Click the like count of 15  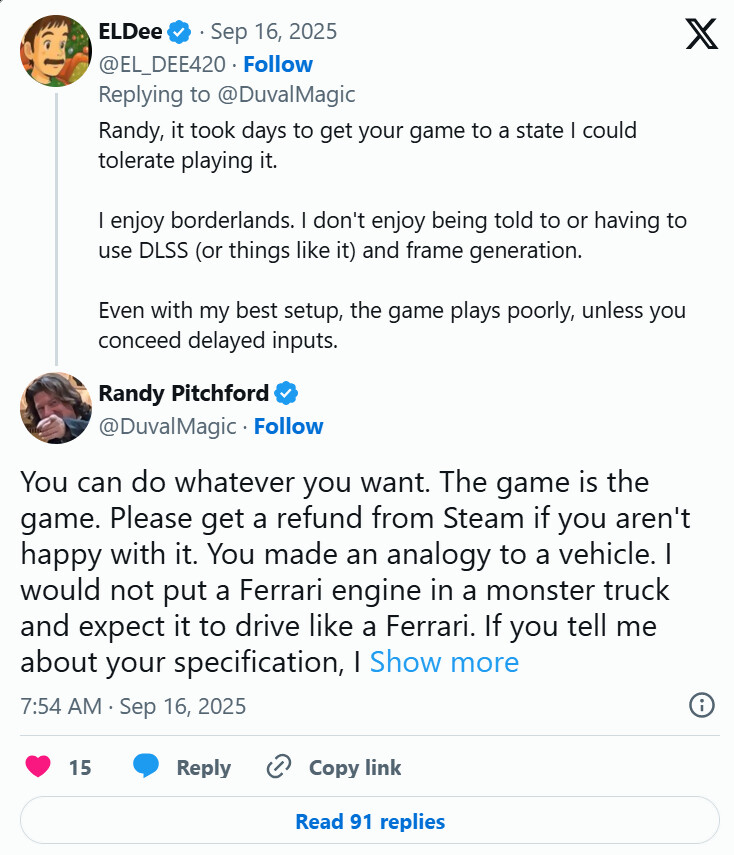80,768
